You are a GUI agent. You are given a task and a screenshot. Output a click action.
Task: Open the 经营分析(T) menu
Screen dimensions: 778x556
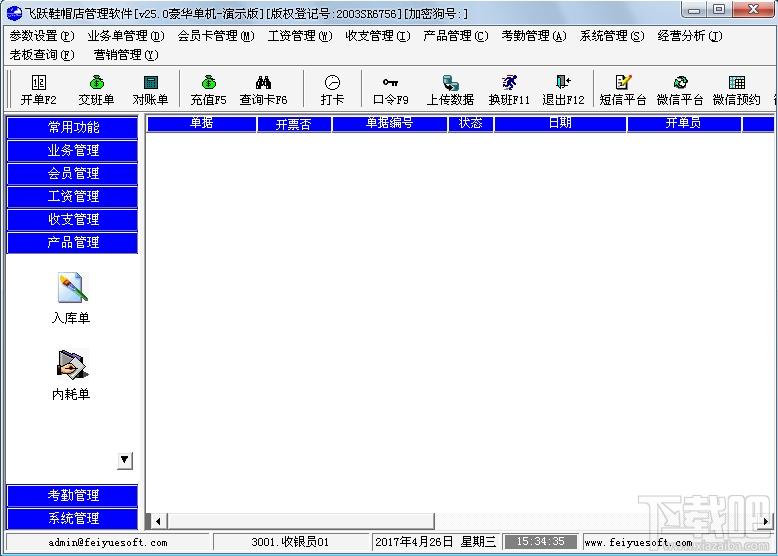tap(690, 36)
